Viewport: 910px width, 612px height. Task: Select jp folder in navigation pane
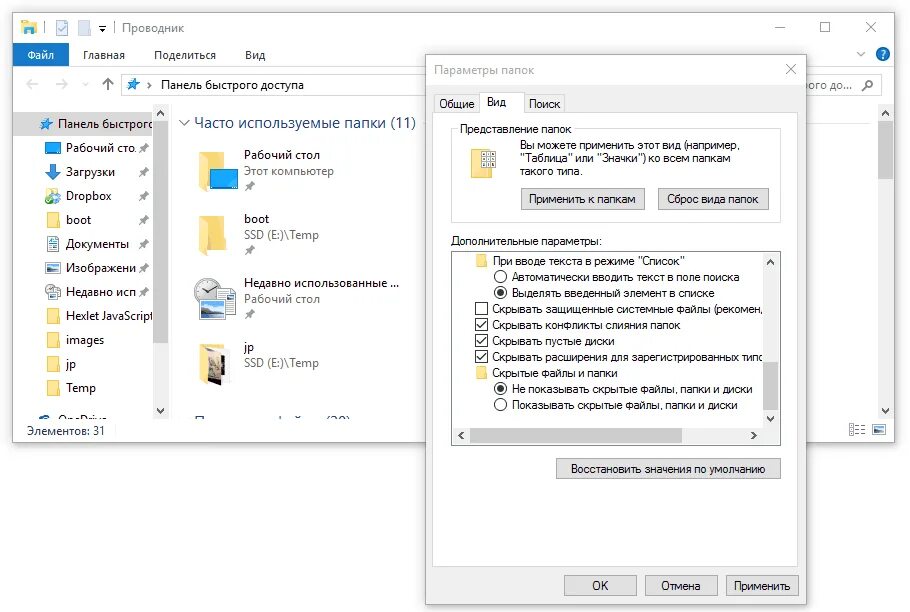[x=61, y=364]
